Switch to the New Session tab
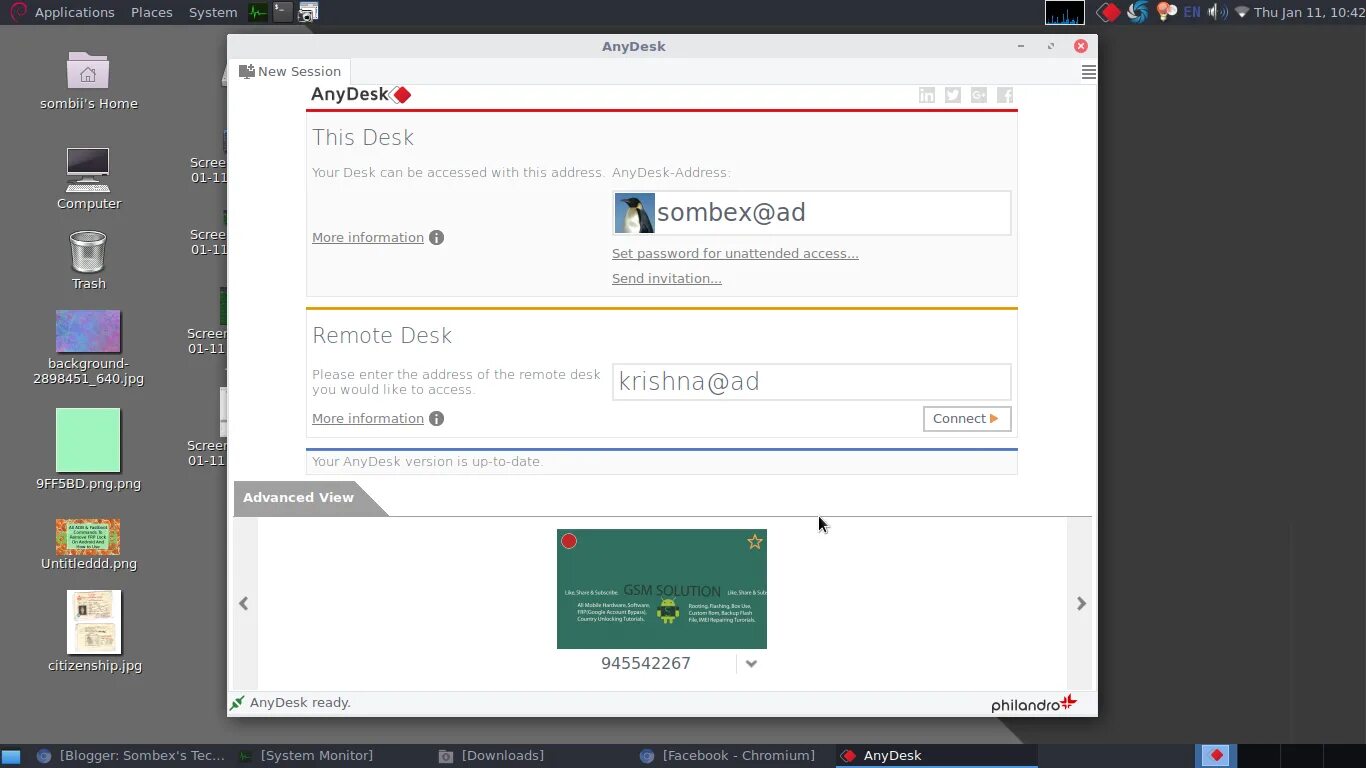This screenshot has height=768, width=1366. point(290,71)
